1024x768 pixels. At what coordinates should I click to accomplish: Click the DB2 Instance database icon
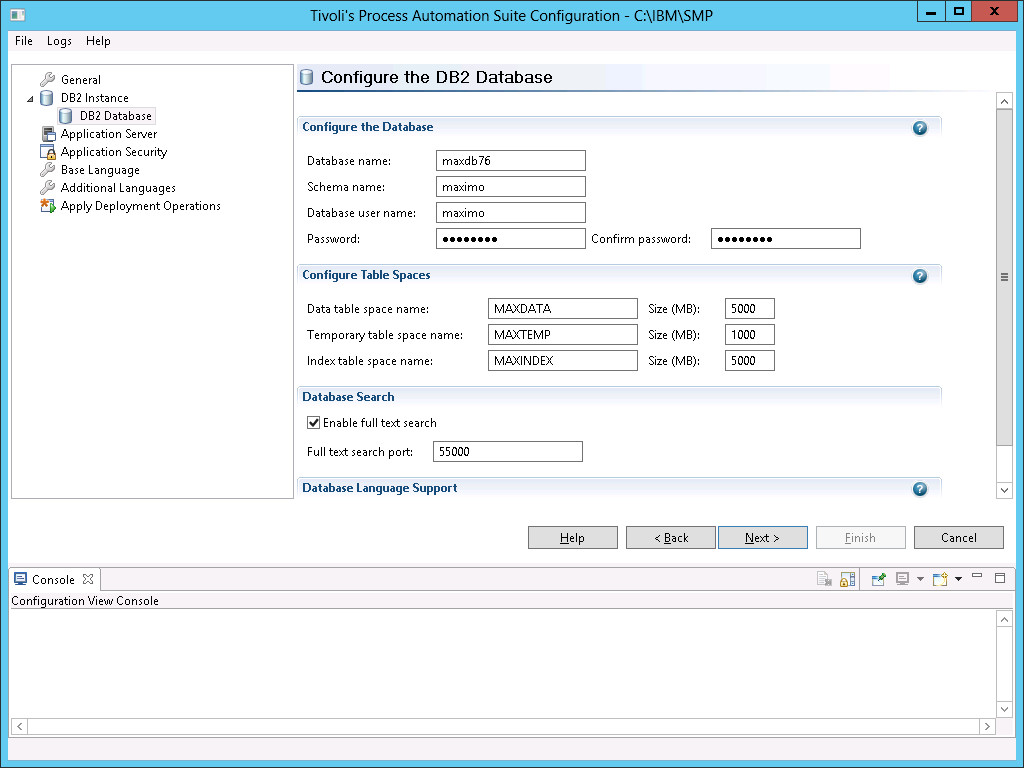[45, 97]
